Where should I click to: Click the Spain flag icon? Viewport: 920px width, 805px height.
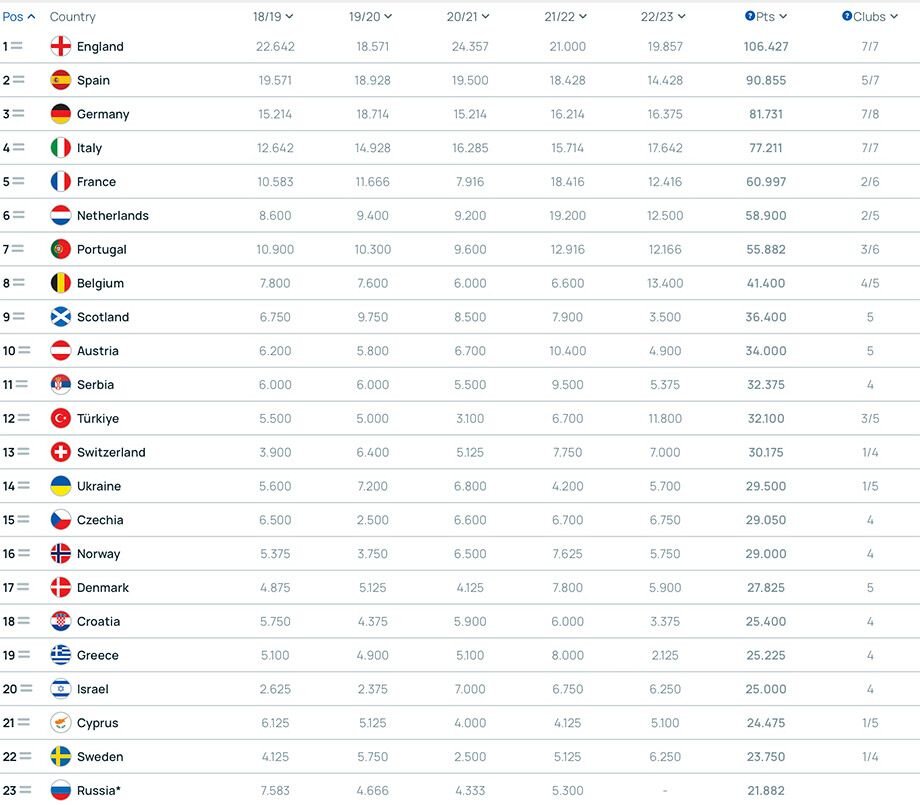point(60,80)
